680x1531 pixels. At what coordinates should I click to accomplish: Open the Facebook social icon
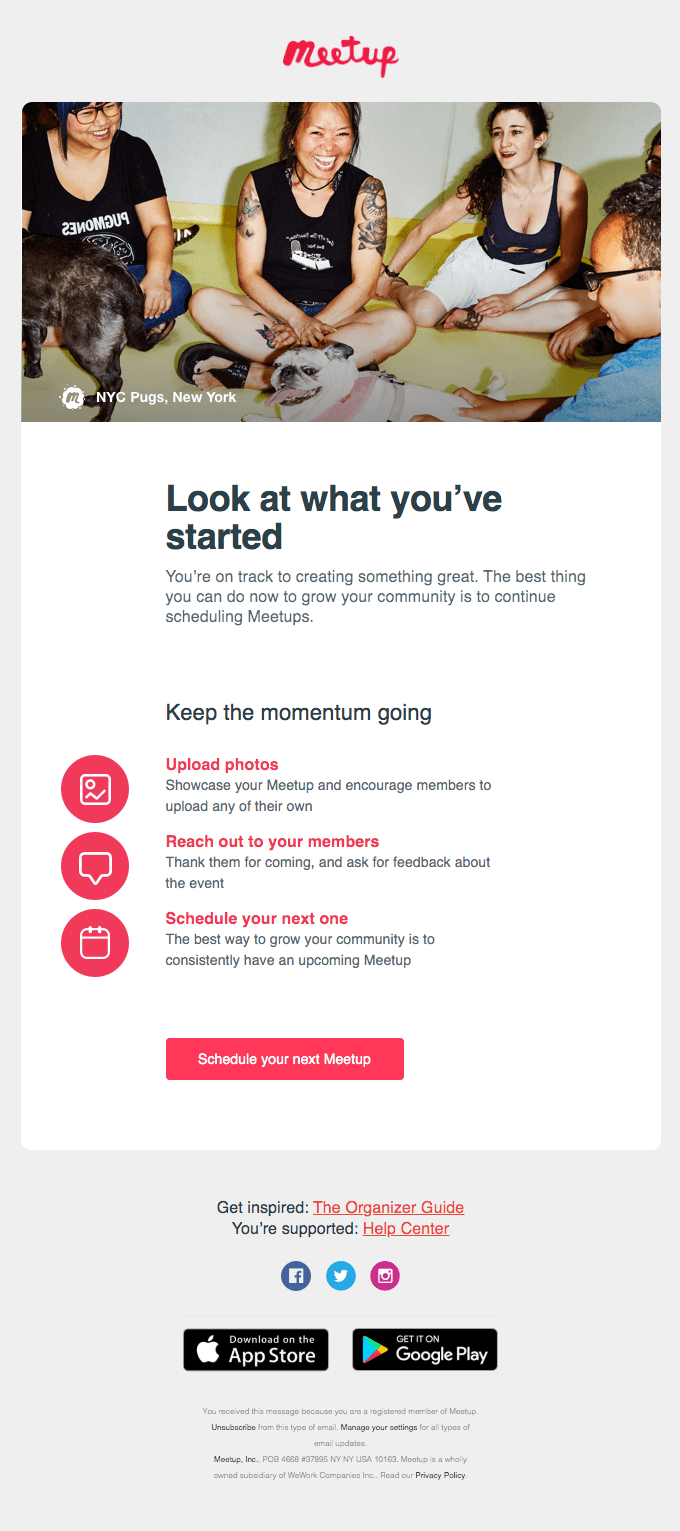tap(296, 1276)
